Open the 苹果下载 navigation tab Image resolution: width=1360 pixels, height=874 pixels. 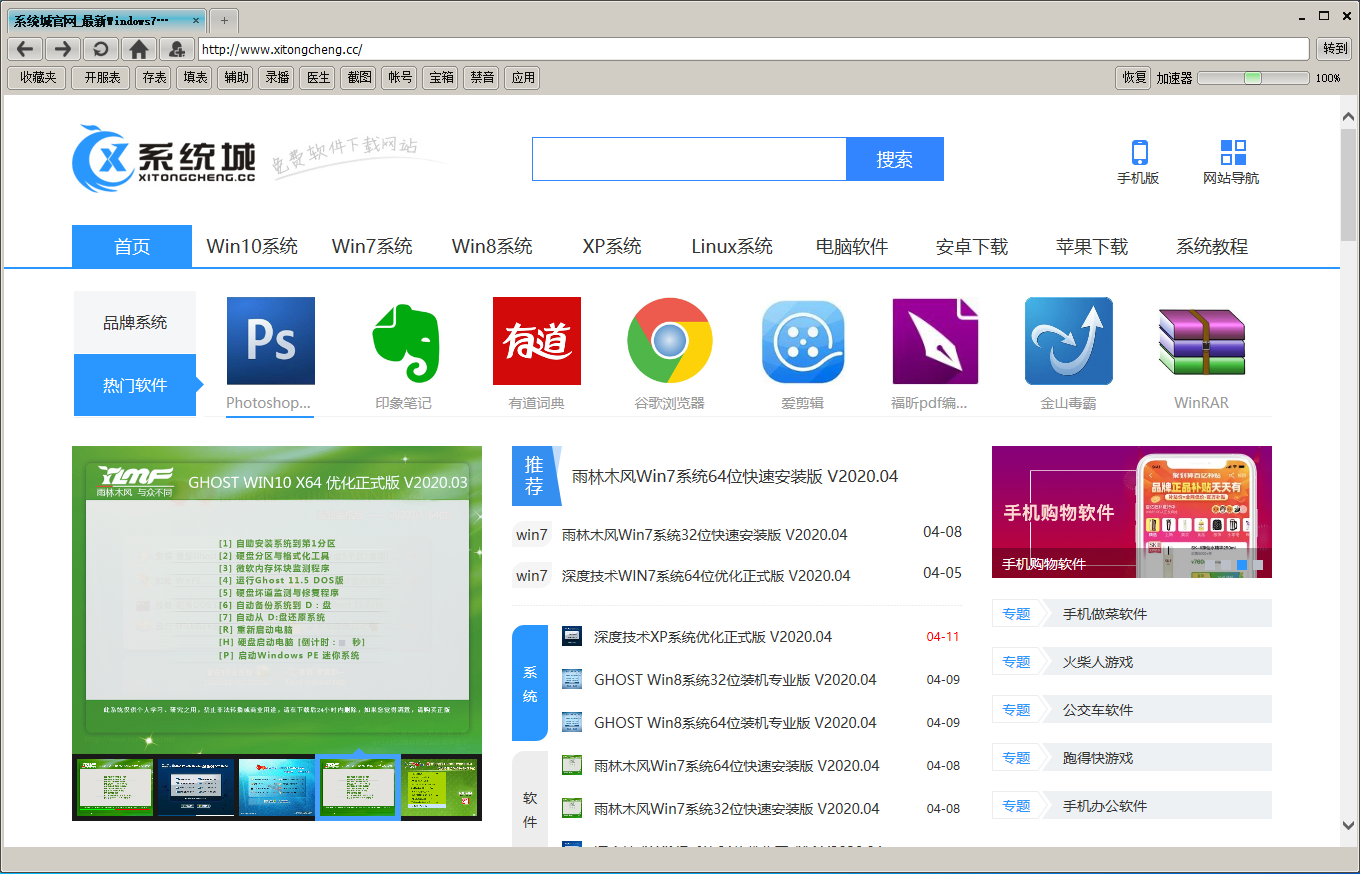tap(1092, 246)
